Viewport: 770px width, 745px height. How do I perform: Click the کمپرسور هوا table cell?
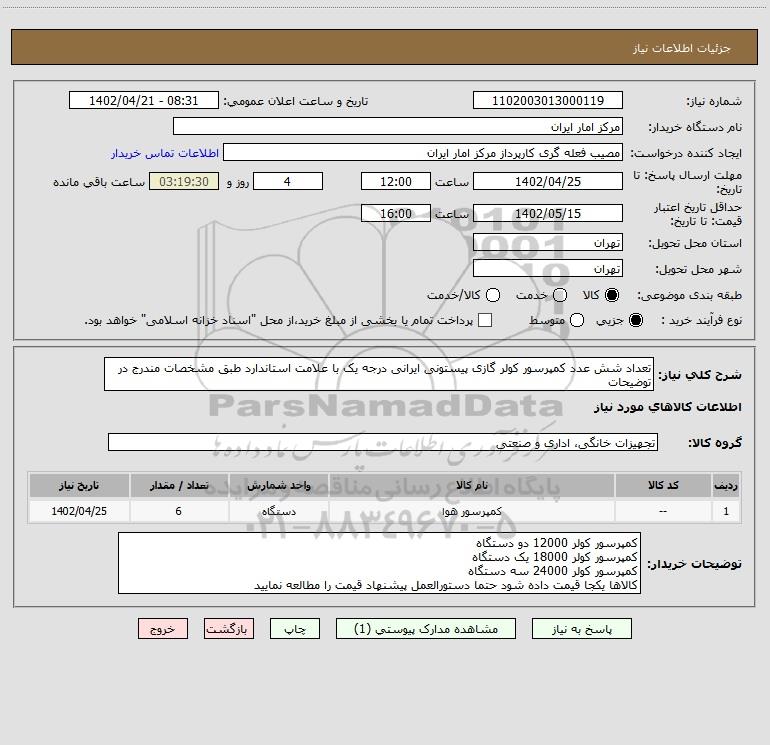point(471,511)
